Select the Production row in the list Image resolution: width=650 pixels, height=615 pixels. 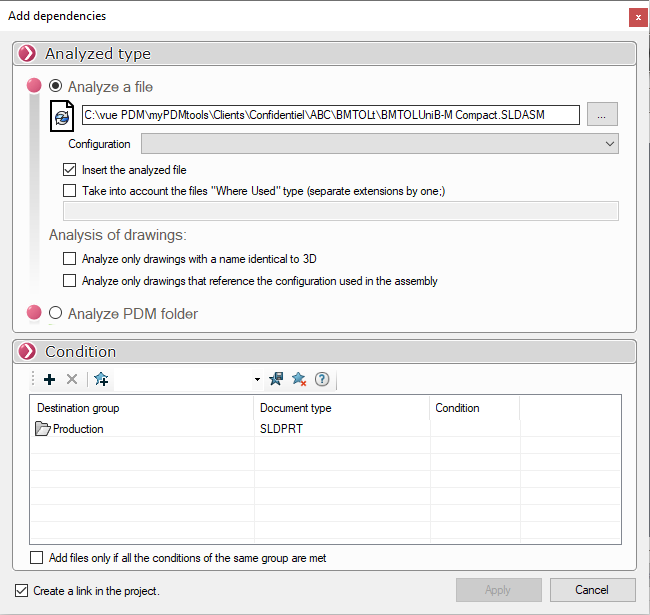pos(78,429)
